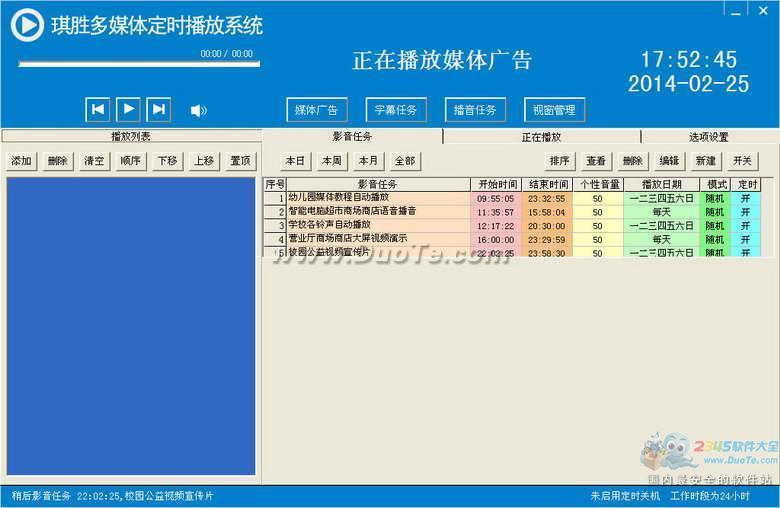Skip to the next track
The image size is (780, 508).
(x=159, y=110)
